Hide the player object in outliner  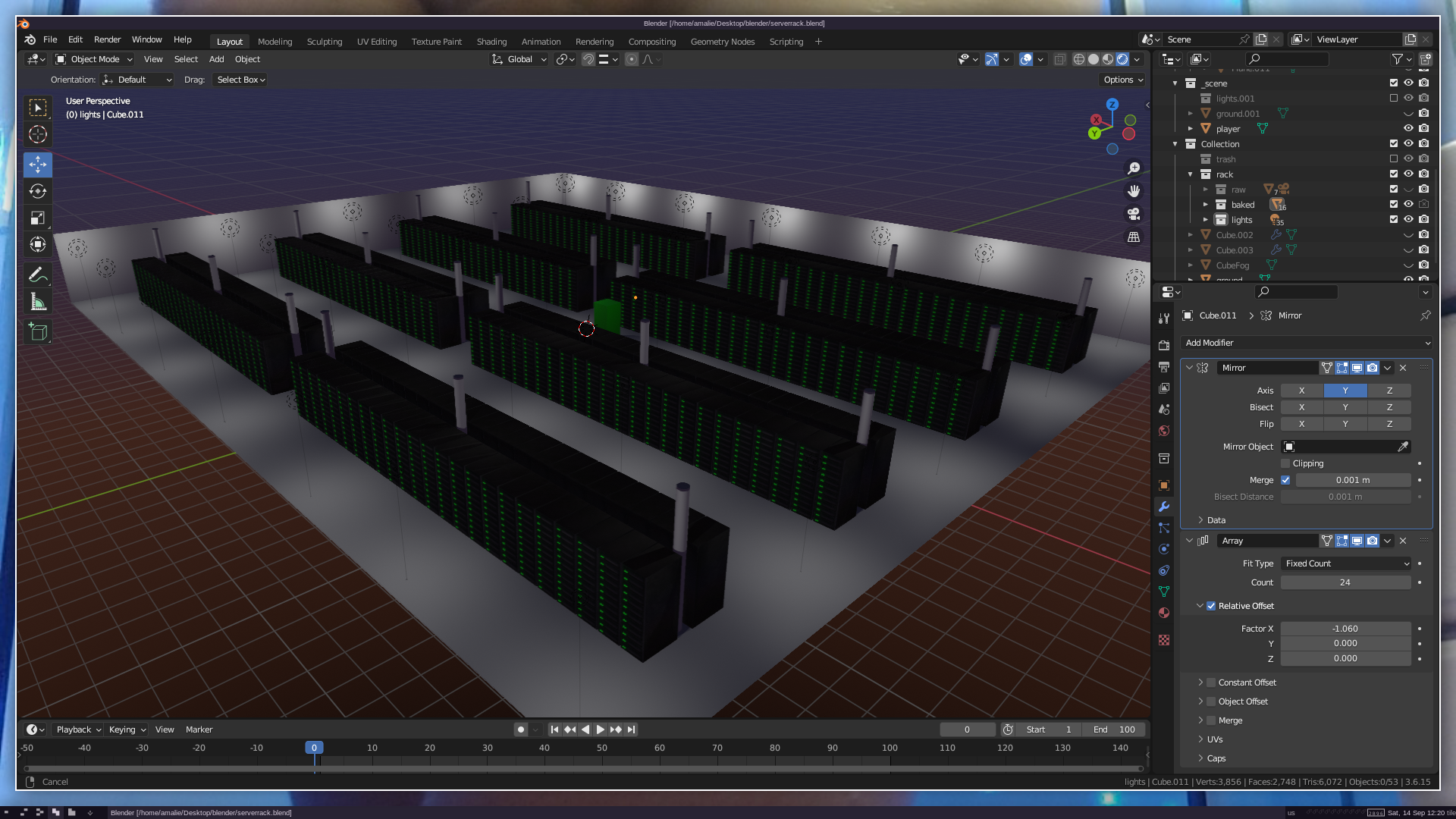pos(1408,129)
